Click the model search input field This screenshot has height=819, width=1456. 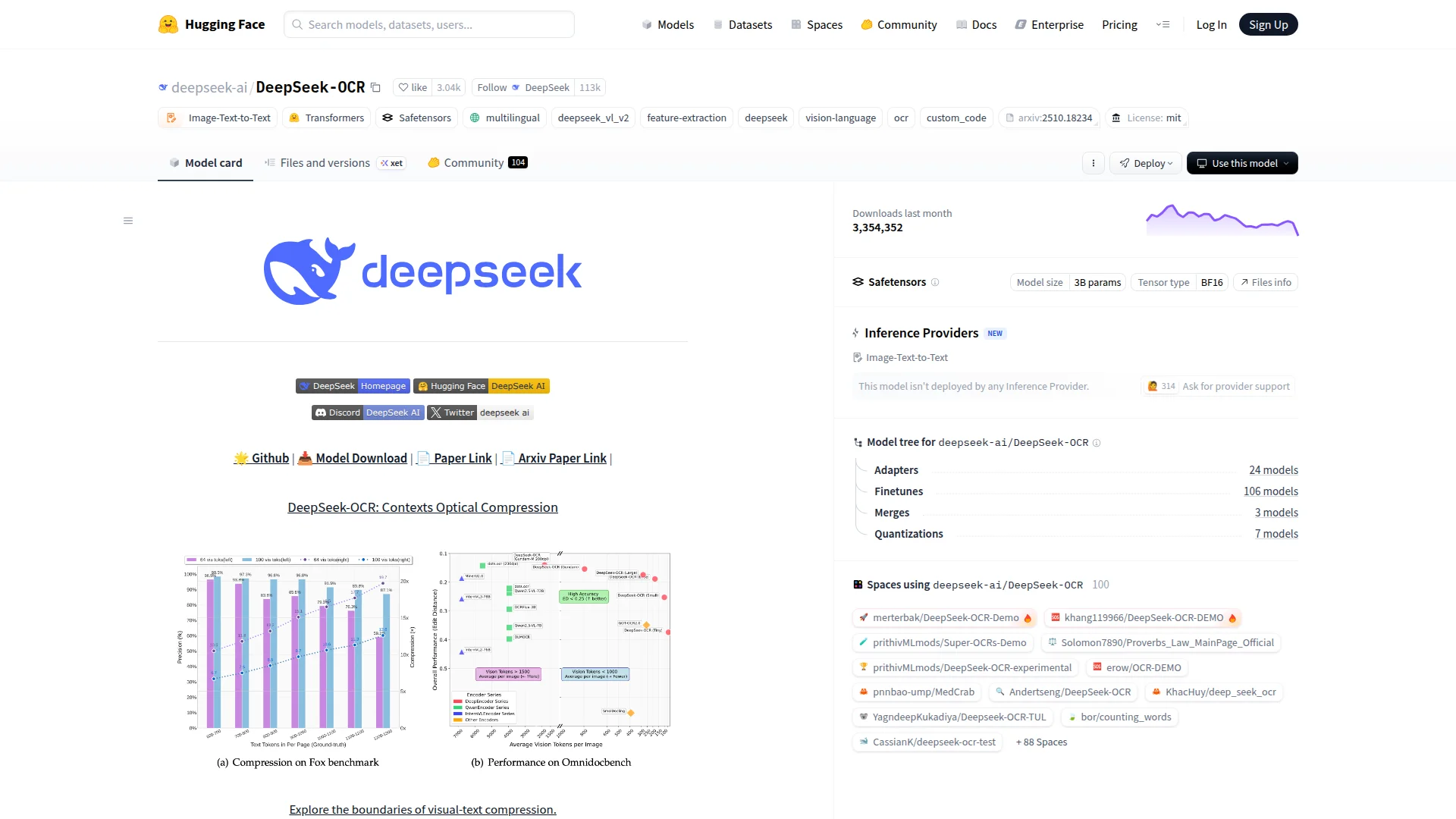coord(428,24)
